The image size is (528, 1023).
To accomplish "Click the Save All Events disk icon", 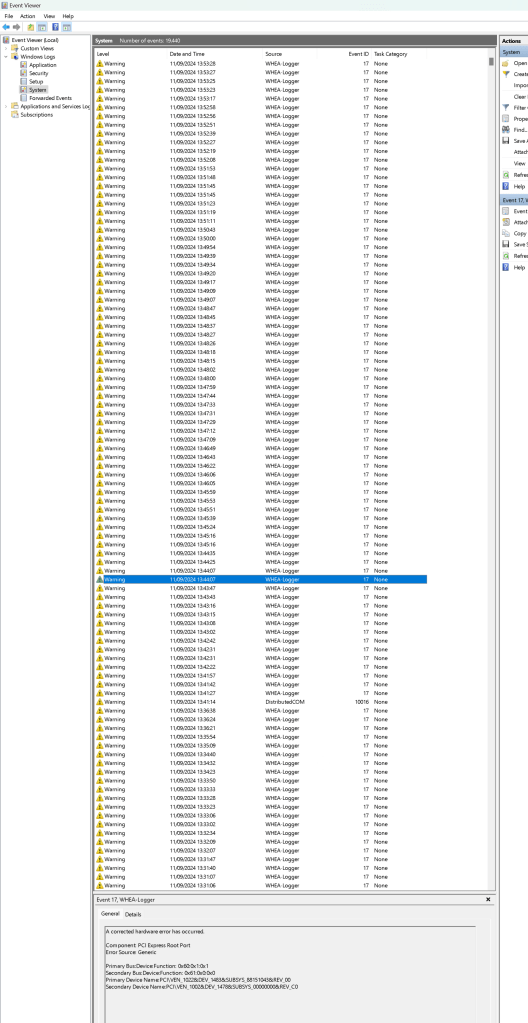I will pyautogui.click(x=505, y=141).
